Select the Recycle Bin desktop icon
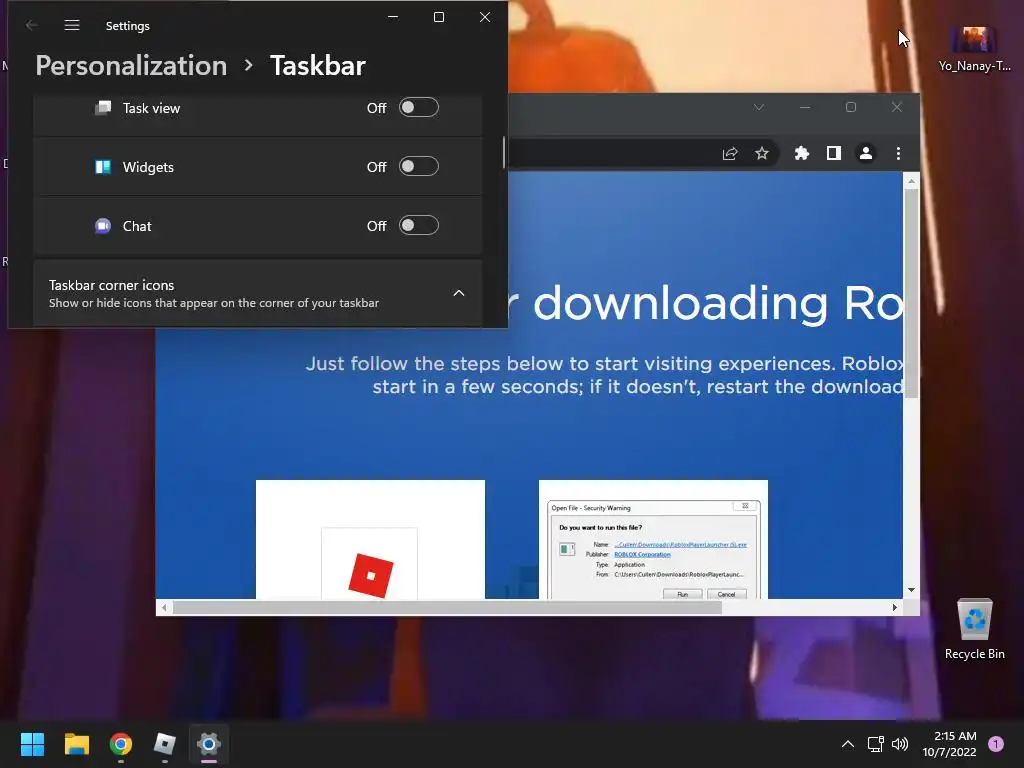 tap(974, 630)
